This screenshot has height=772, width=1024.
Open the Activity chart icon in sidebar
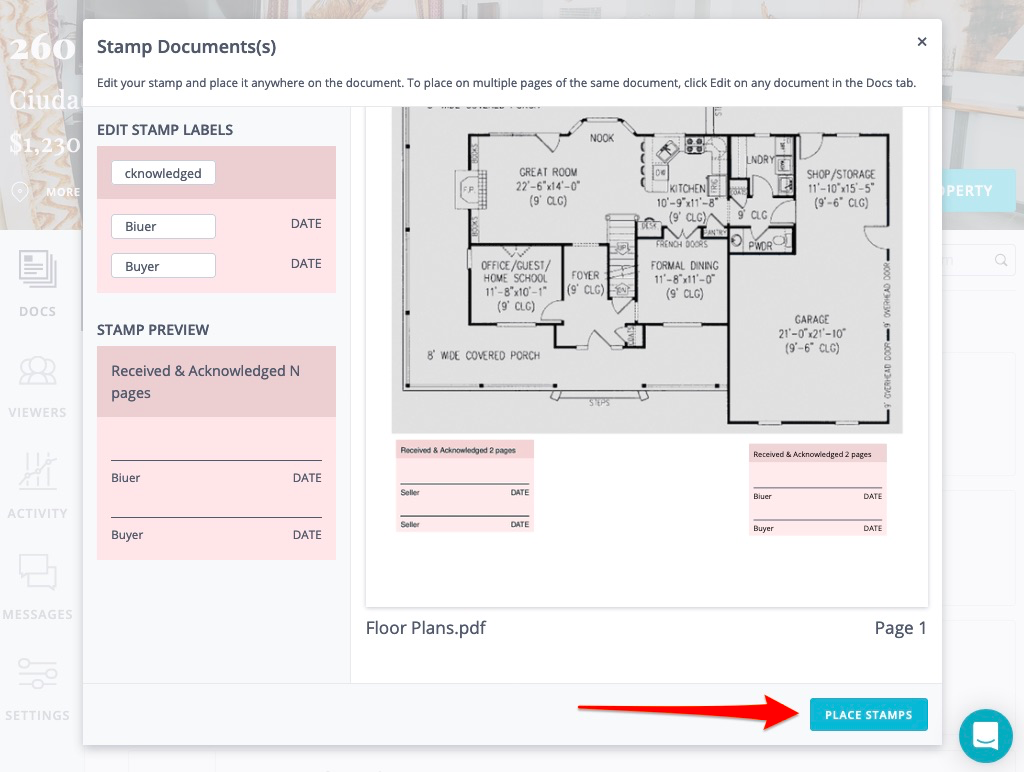[38, 470]
